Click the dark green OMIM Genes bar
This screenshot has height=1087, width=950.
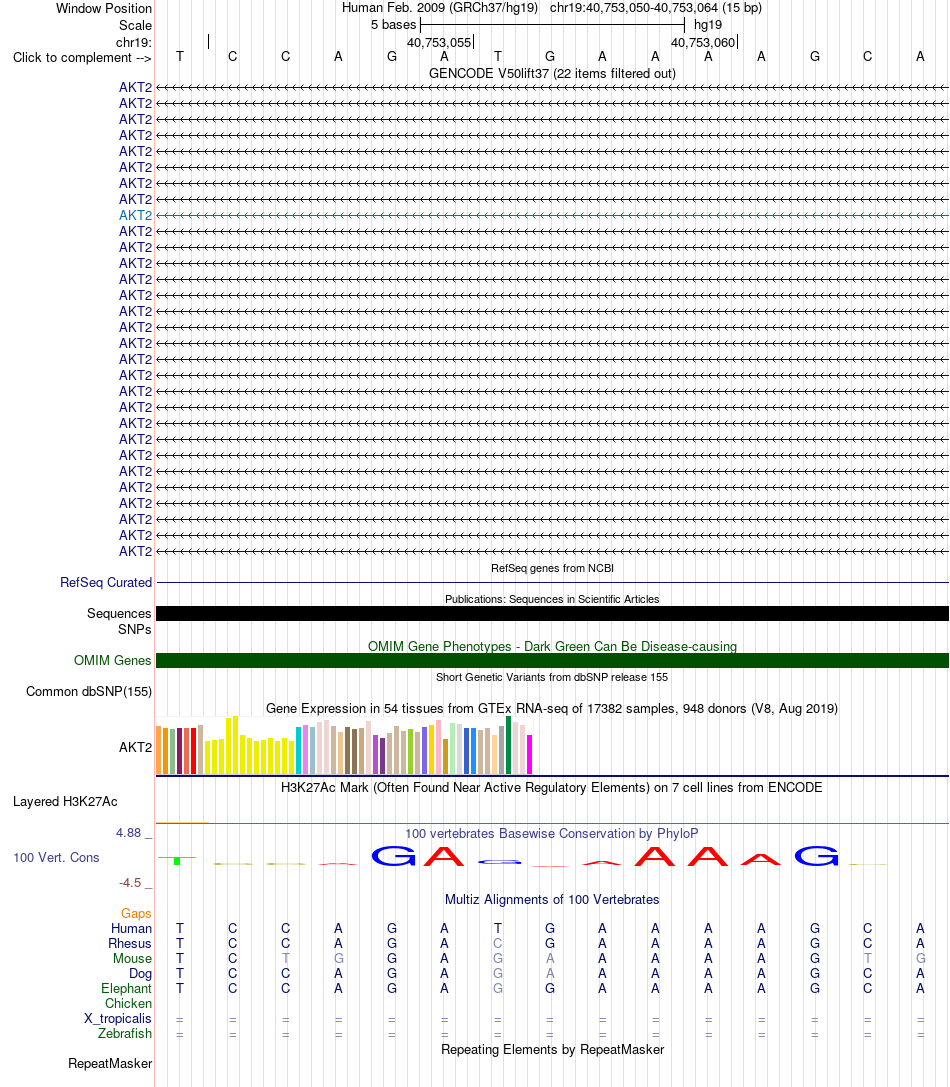tap(552, 661)
